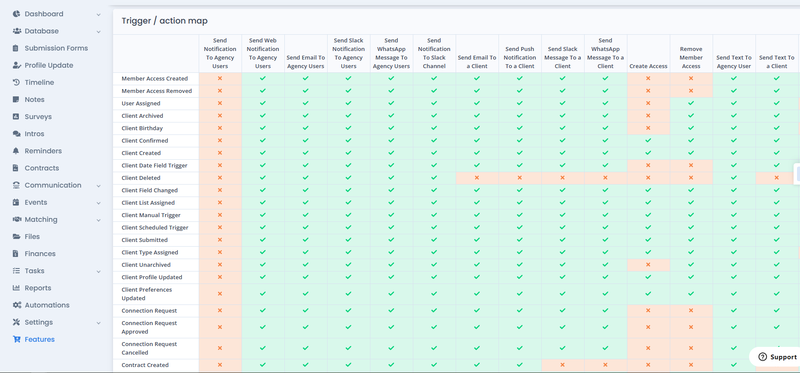
Task: Expand the Settings menu chevron
Action: [x=98, y=322]
